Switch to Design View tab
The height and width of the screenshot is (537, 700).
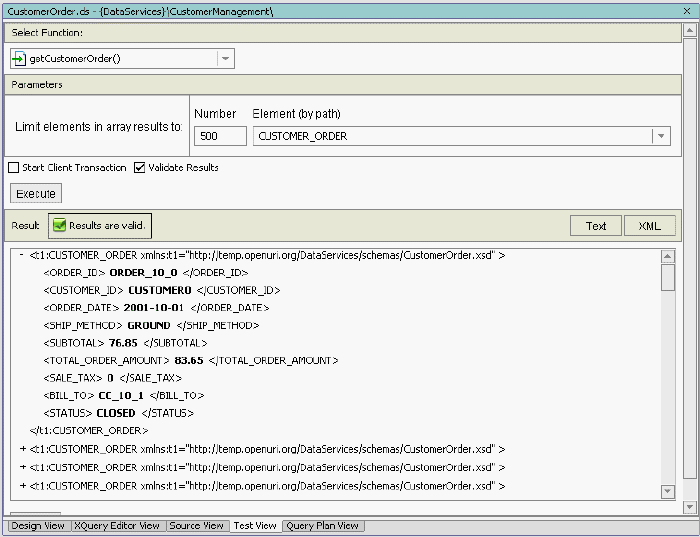coord(38,526)
